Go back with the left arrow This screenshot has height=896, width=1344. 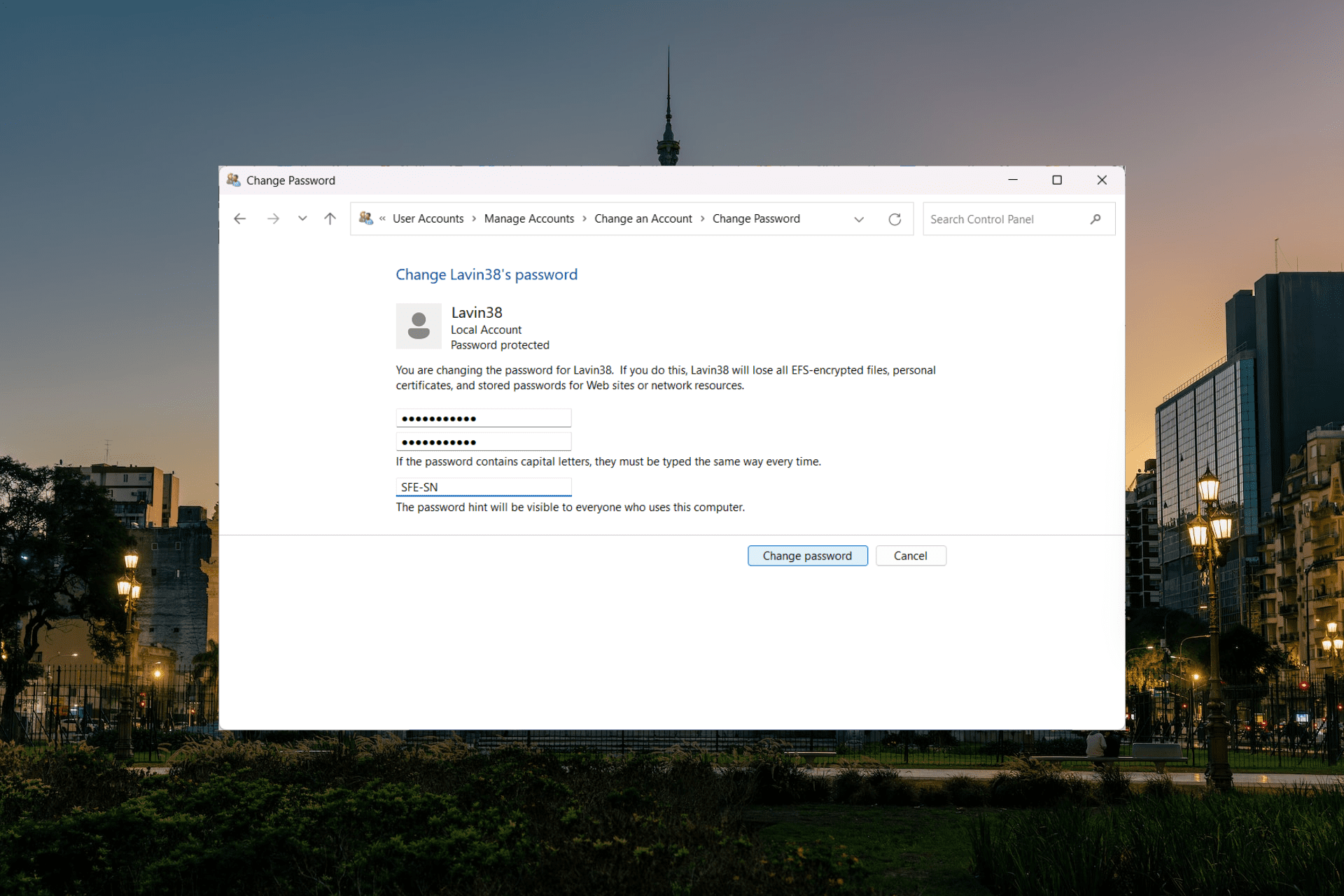click(240, 219)
